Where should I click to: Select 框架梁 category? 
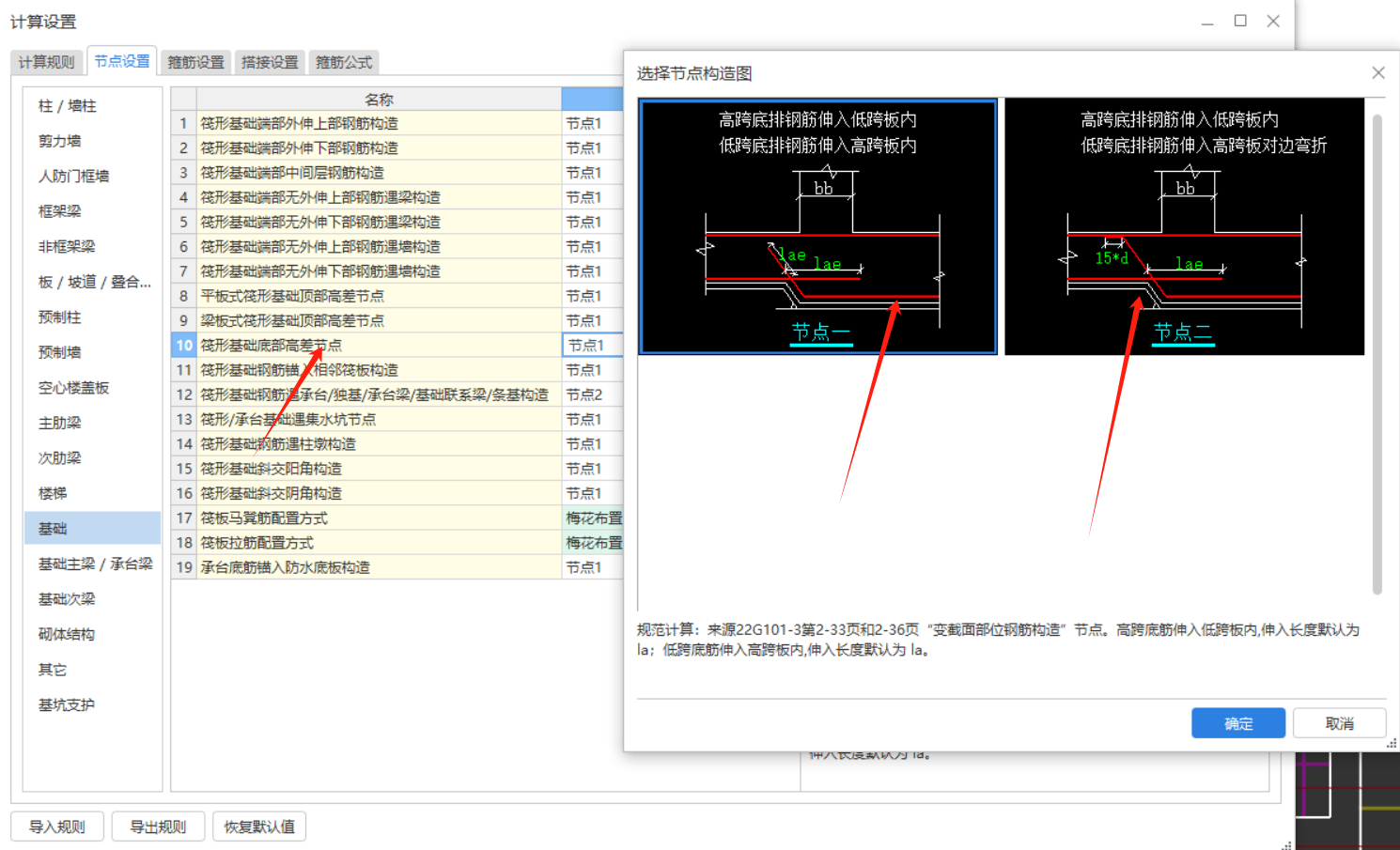(x=92, y=211)
